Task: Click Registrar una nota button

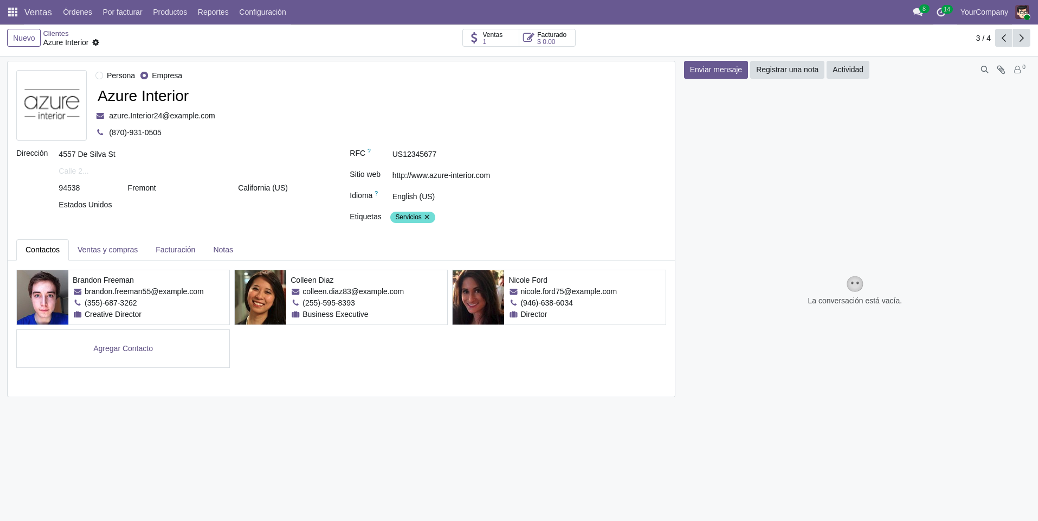Action: point(787,70)
